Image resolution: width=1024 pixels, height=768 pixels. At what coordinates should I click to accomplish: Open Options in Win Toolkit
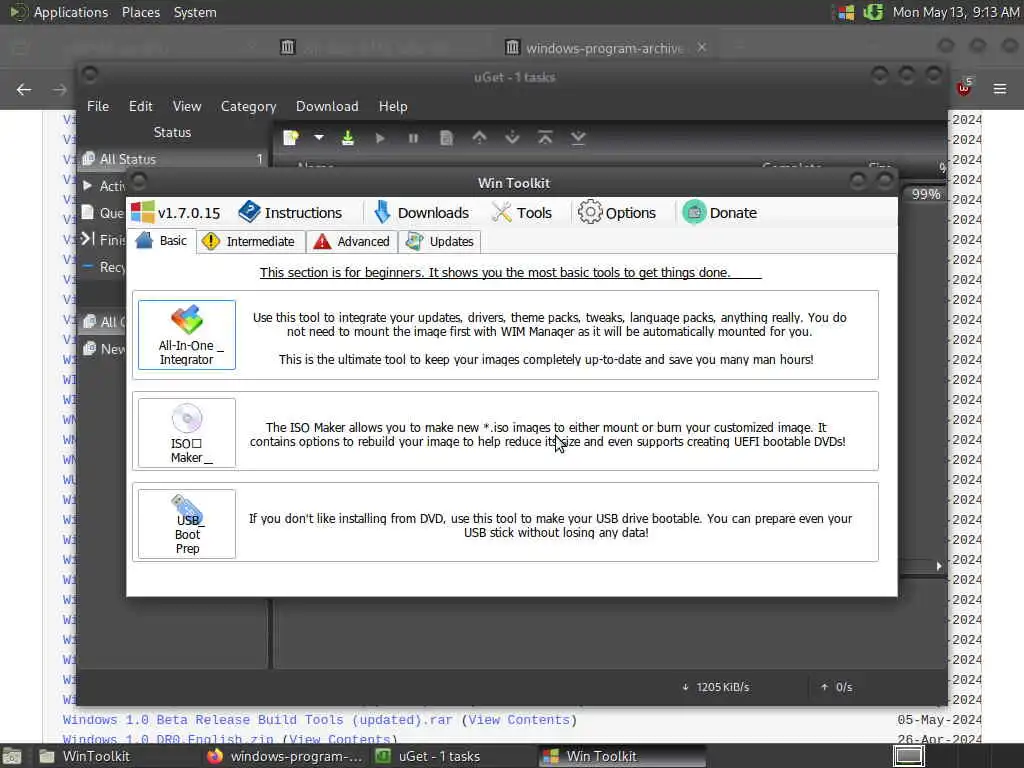[x=617, y=213]
